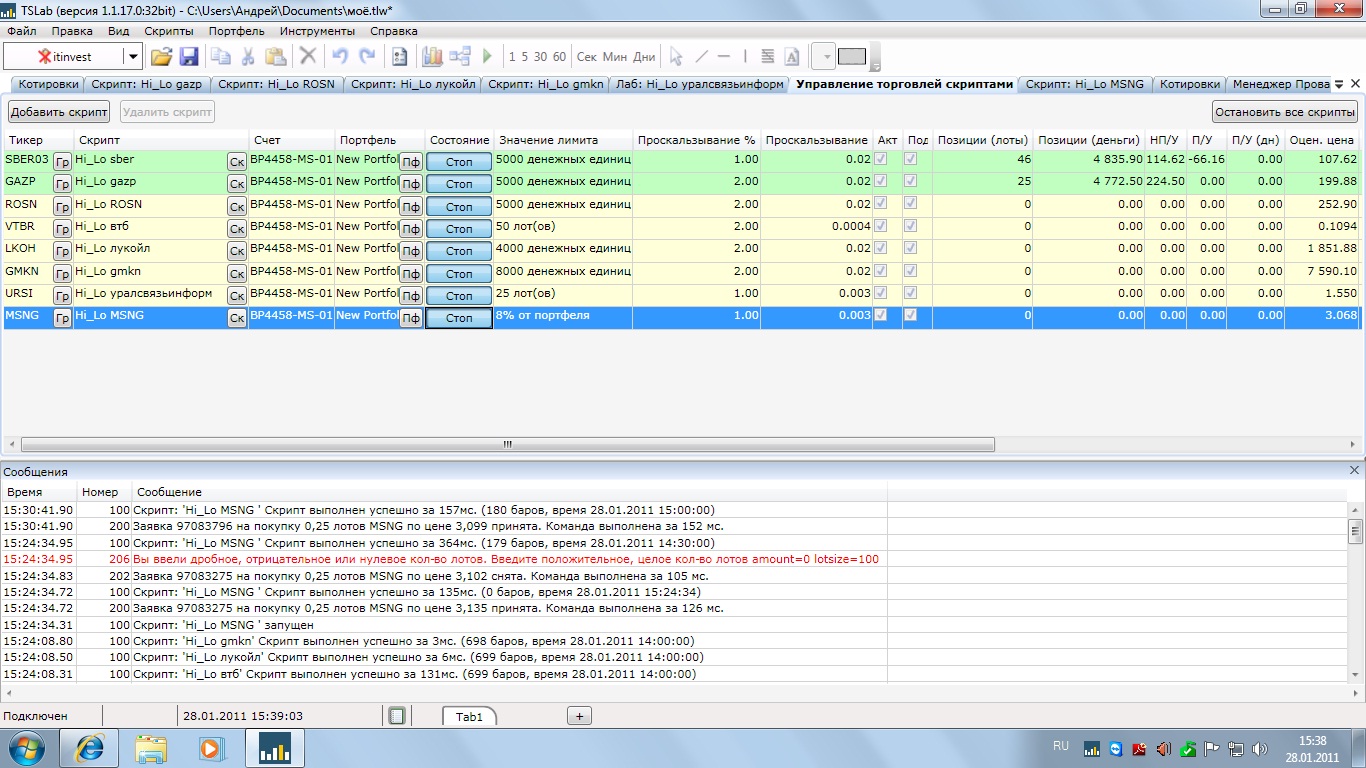Toggle the Акт checkbox for SBER03 row
Image resolution: width=1366 pixels, height=768 pixels.
coord(881,160)
